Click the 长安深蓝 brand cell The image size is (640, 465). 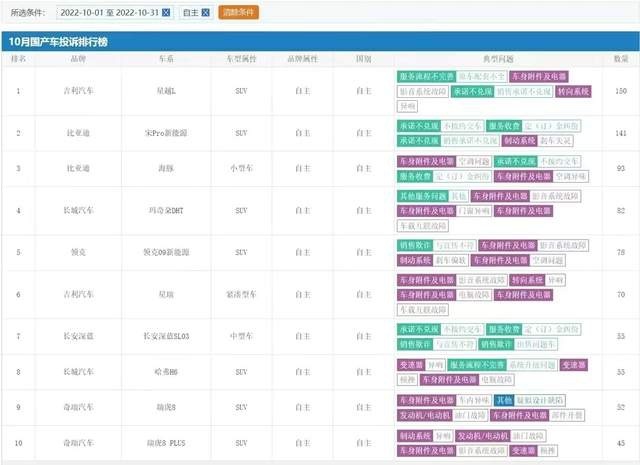click(x=78, y=336)
